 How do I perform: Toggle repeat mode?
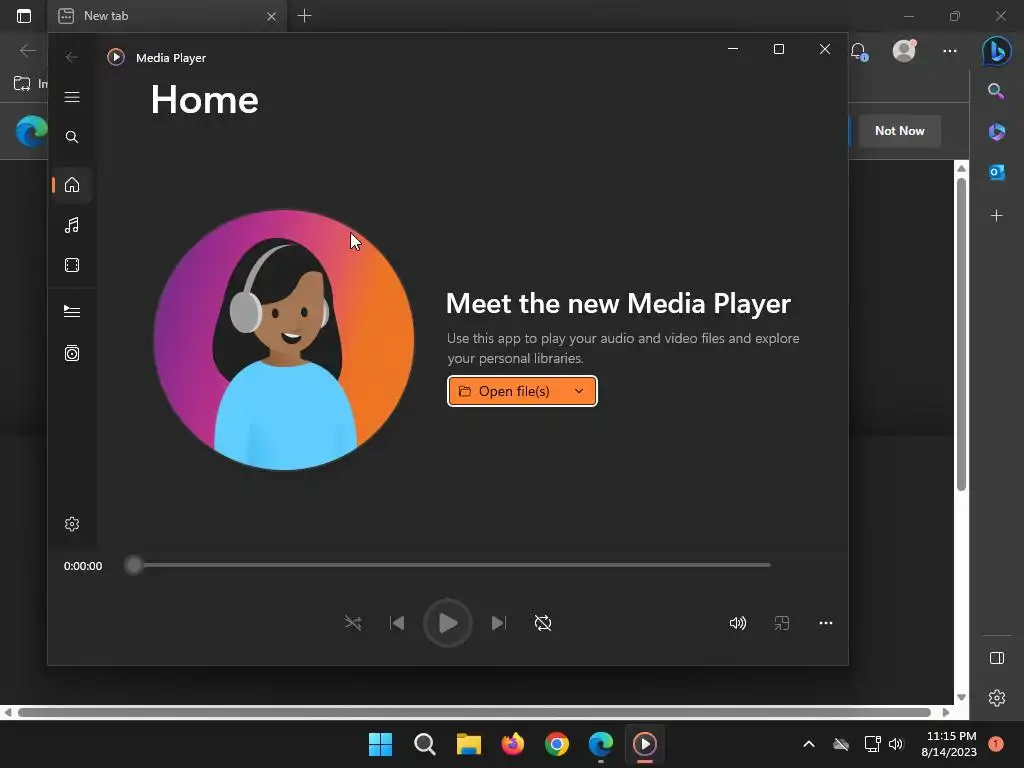click(x=543, y=623)
